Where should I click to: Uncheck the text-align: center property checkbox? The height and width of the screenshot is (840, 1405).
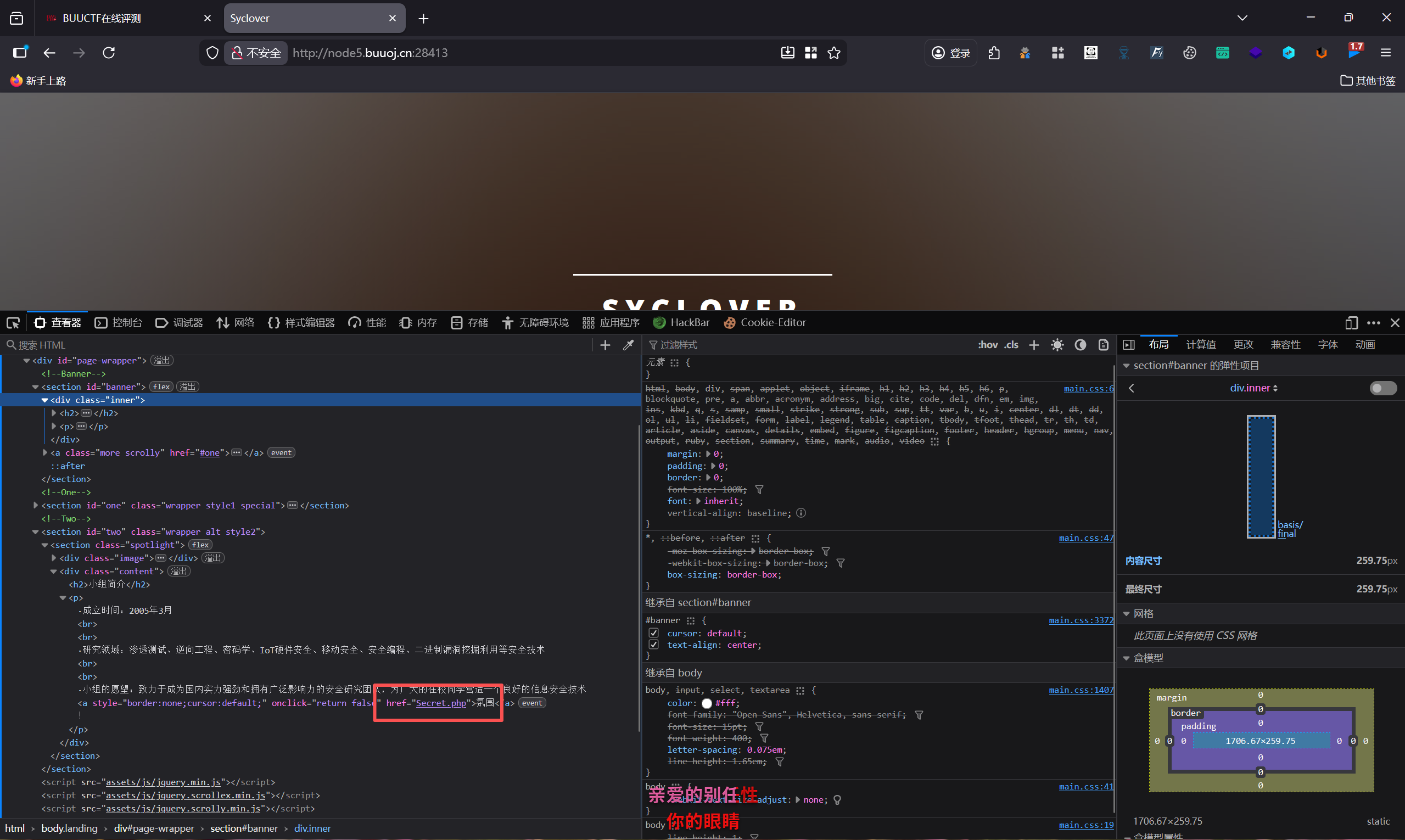point(654,645)
